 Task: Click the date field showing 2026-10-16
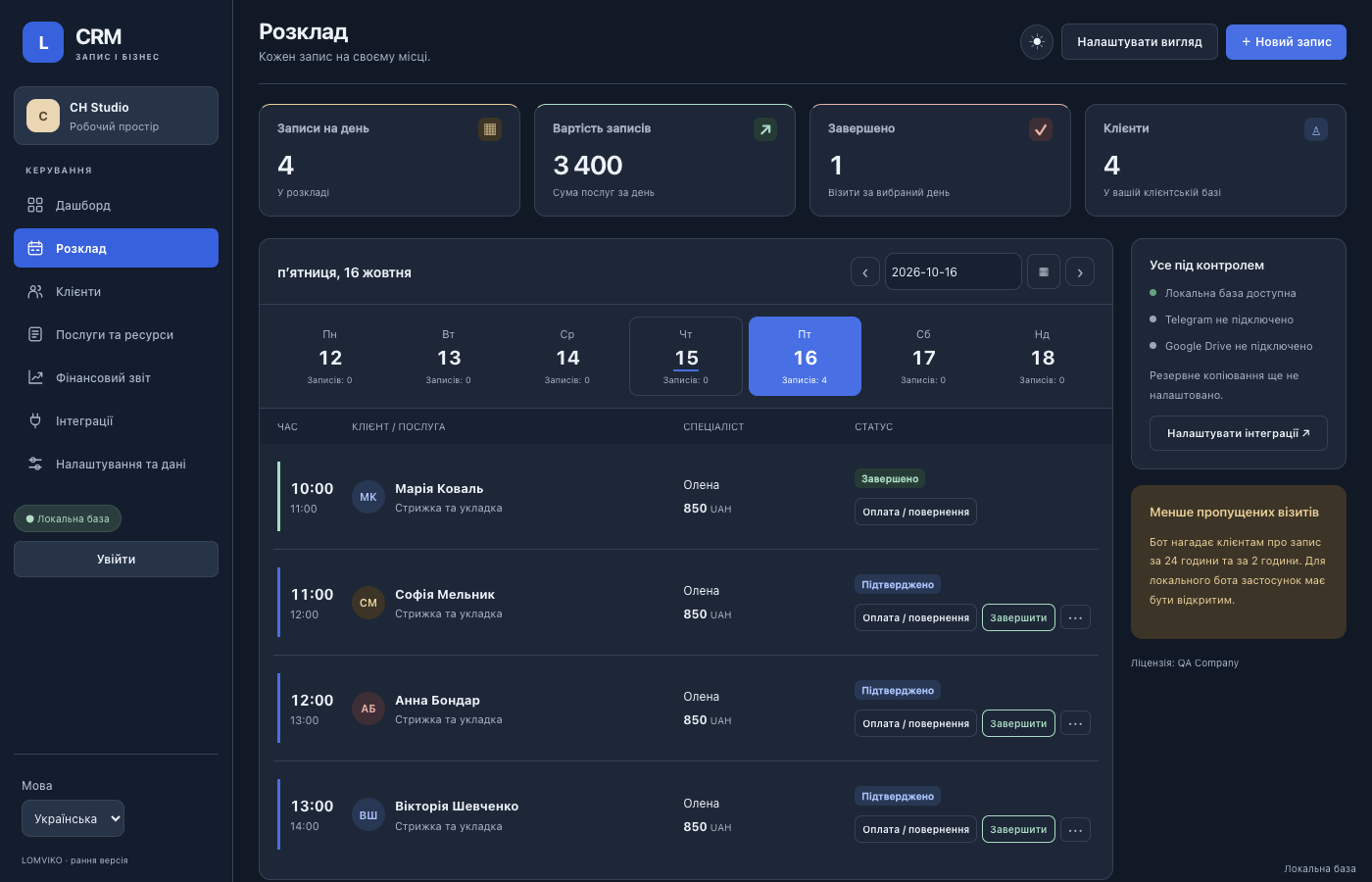[953, 272]
